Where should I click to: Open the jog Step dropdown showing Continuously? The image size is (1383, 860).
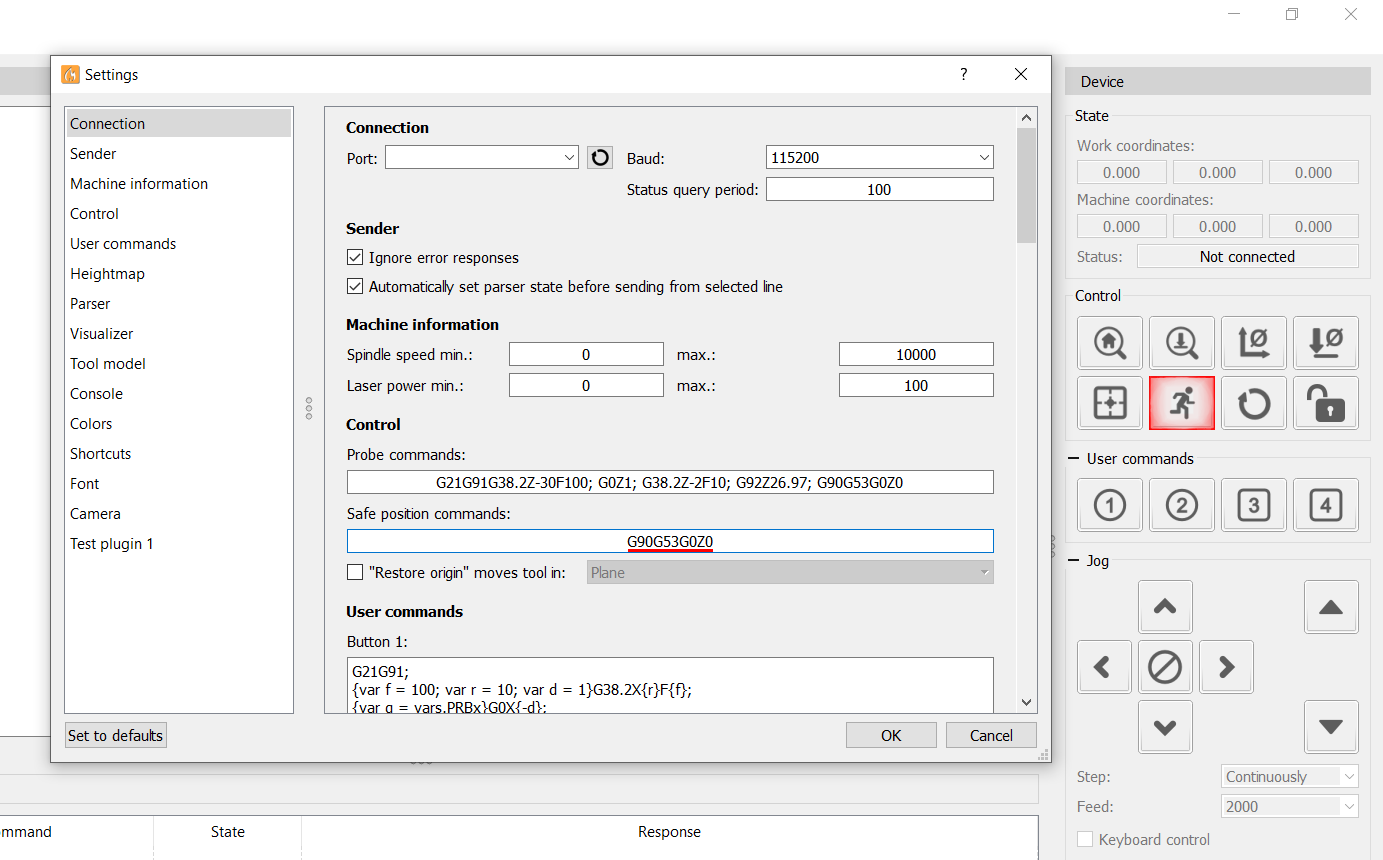1290,777
